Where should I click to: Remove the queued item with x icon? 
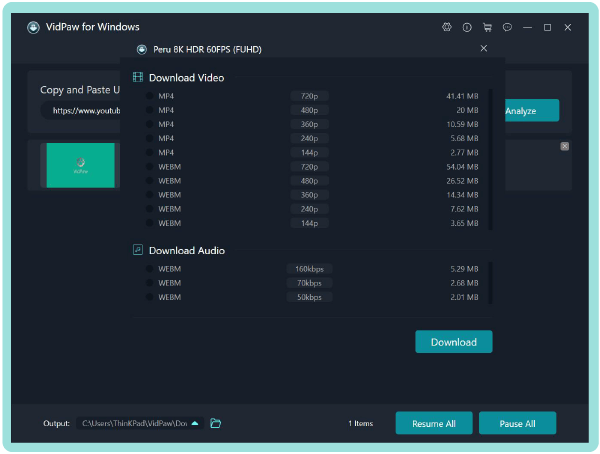click(564, 146)
